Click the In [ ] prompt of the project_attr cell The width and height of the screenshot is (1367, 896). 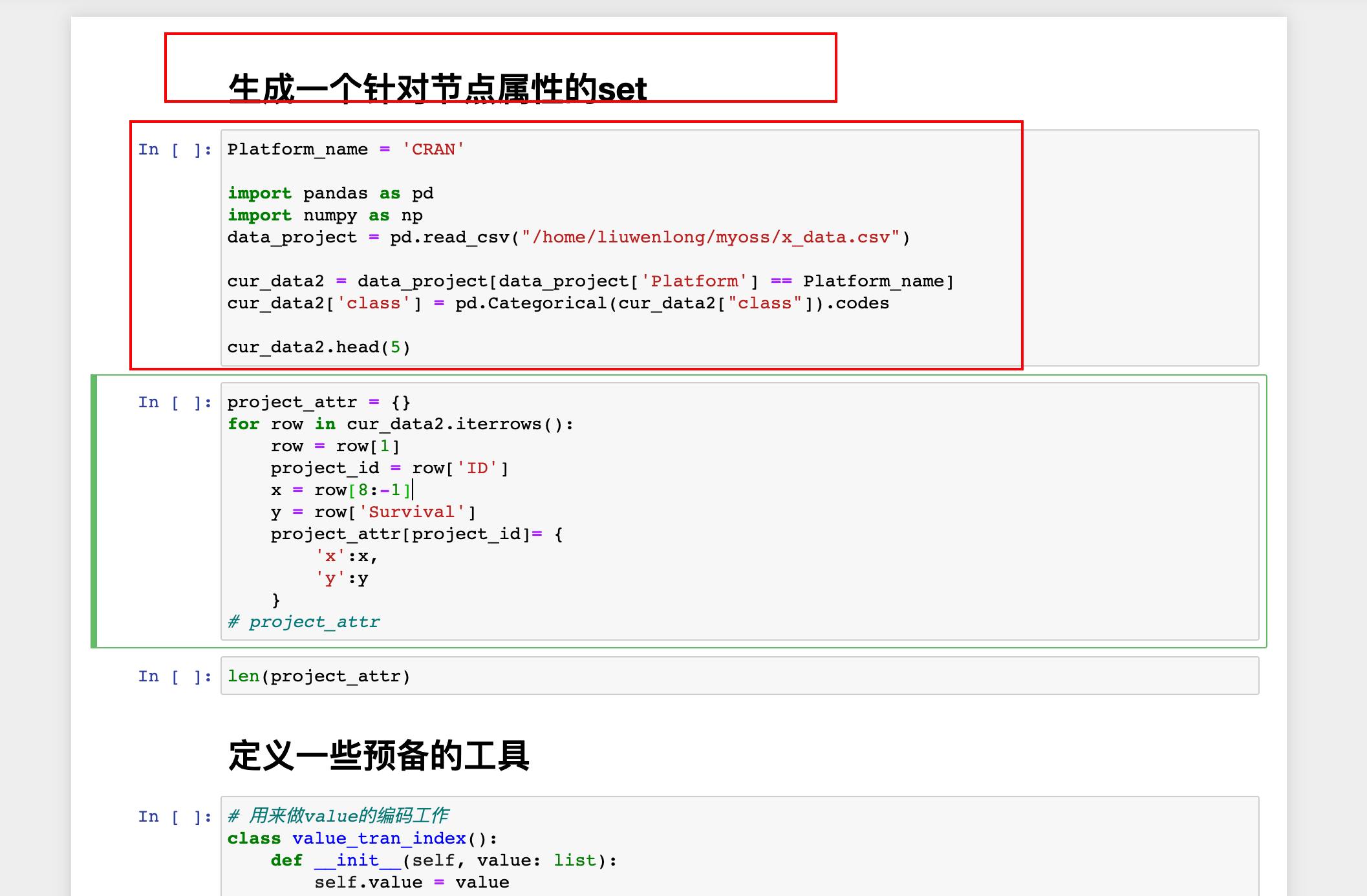(x=175, y=403)
